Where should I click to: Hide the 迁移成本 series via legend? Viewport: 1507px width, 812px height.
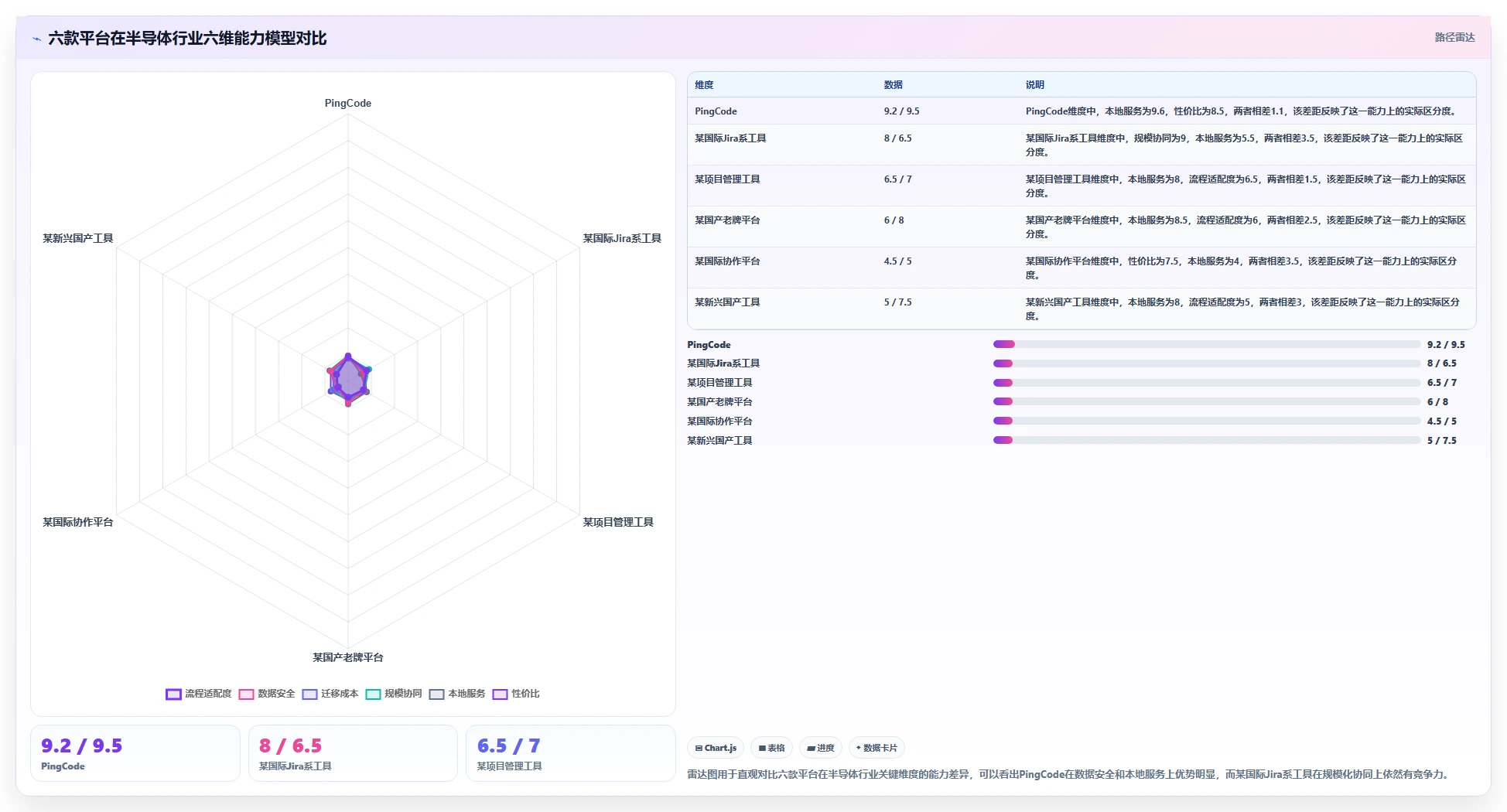pos(330,694)
